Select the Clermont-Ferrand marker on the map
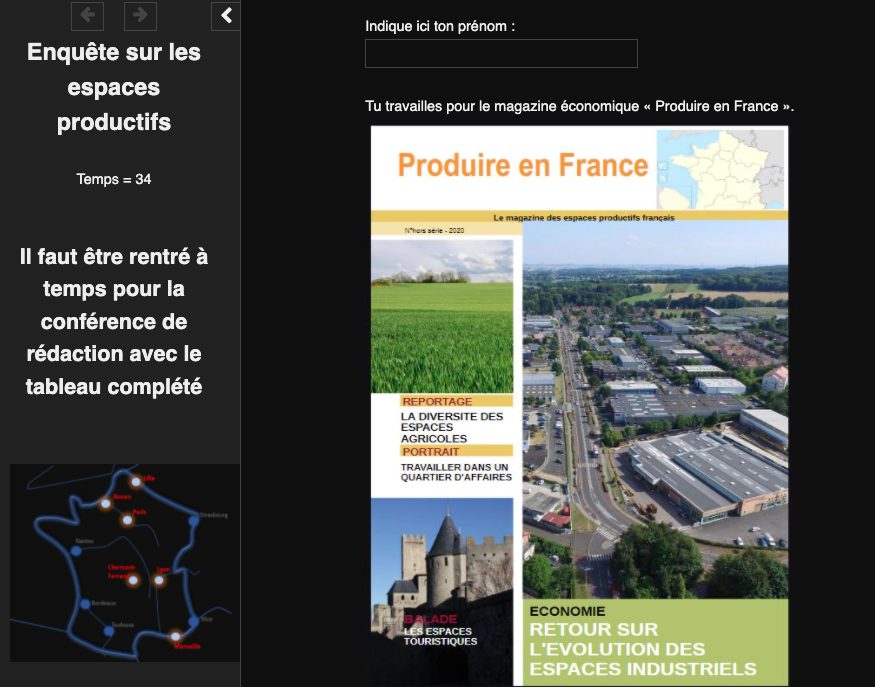This screenshot has height=687, width=875. pos(133,580)
